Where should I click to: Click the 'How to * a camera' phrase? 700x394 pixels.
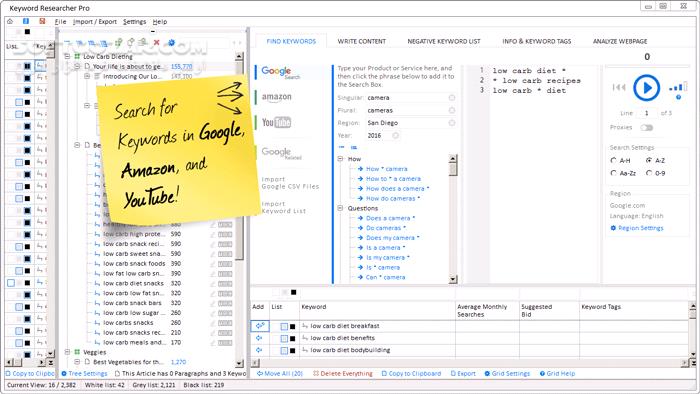click(393, 178)
